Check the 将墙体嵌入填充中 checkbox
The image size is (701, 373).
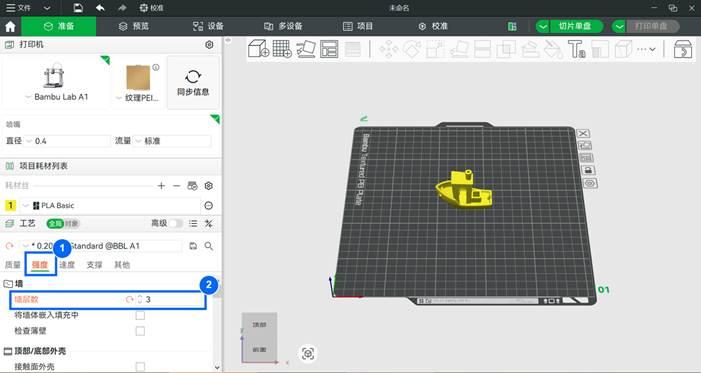coord(140,315)
